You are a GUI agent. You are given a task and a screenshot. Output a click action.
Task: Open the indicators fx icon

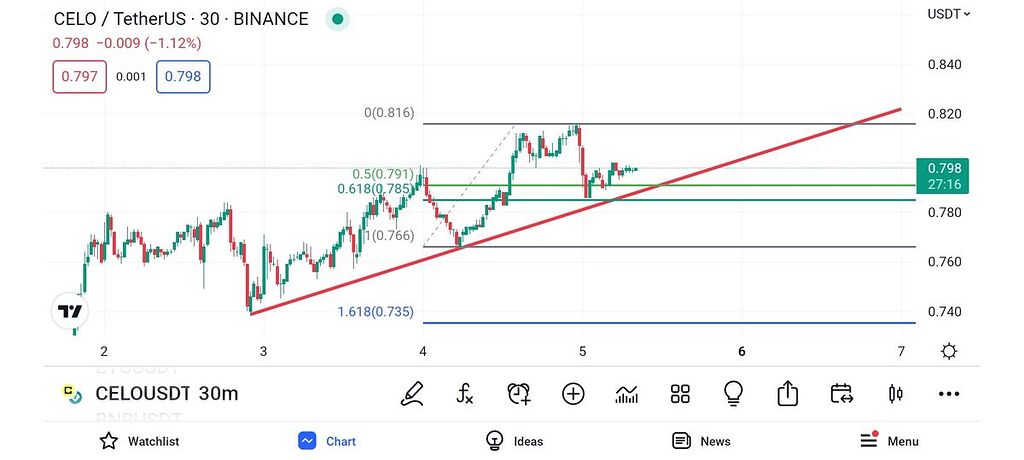pyautogui.click(x=465, y=394)
